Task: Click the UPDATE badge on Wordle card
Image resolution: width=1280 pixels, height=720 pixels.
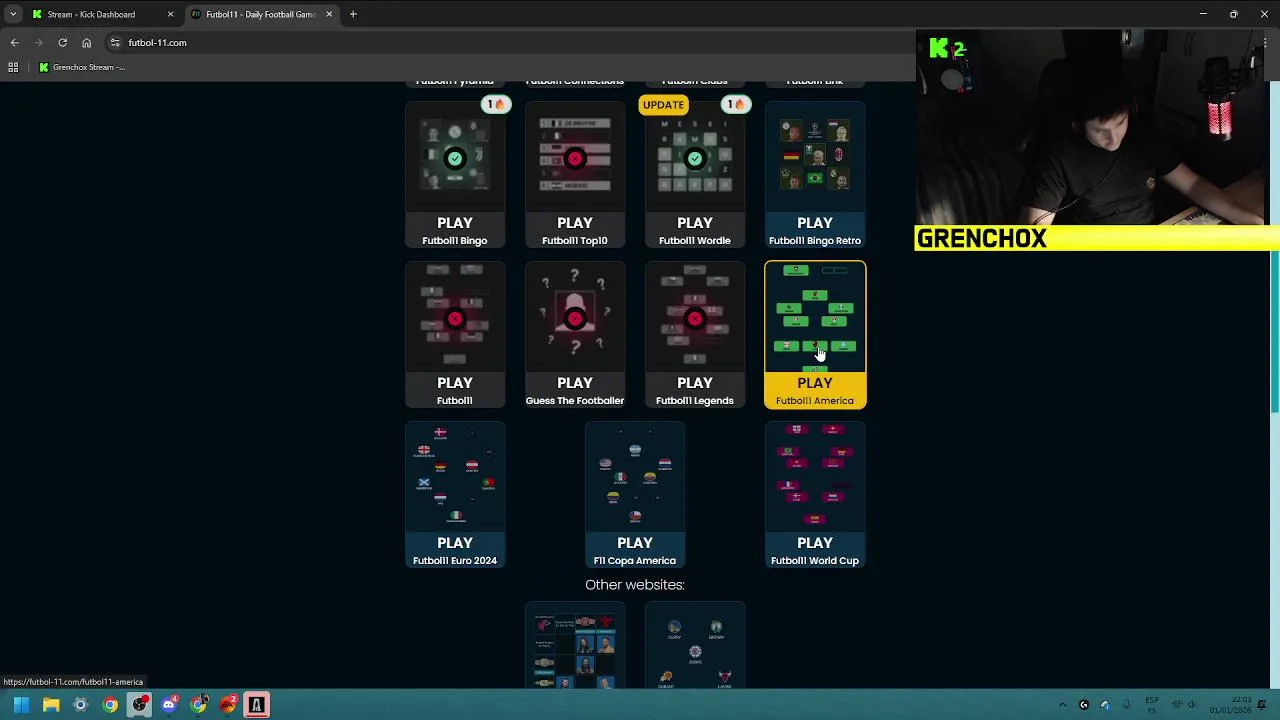Action: pos(663,105)
